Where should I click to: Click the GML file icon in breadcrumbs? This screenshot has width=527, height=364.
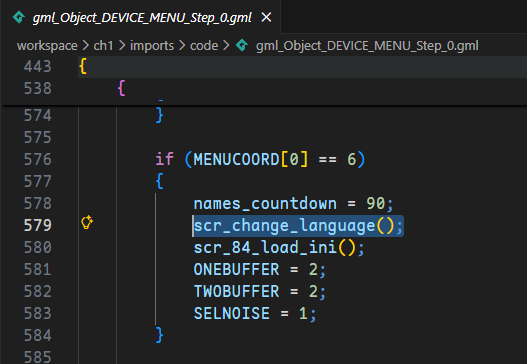(x=242, y=45)
